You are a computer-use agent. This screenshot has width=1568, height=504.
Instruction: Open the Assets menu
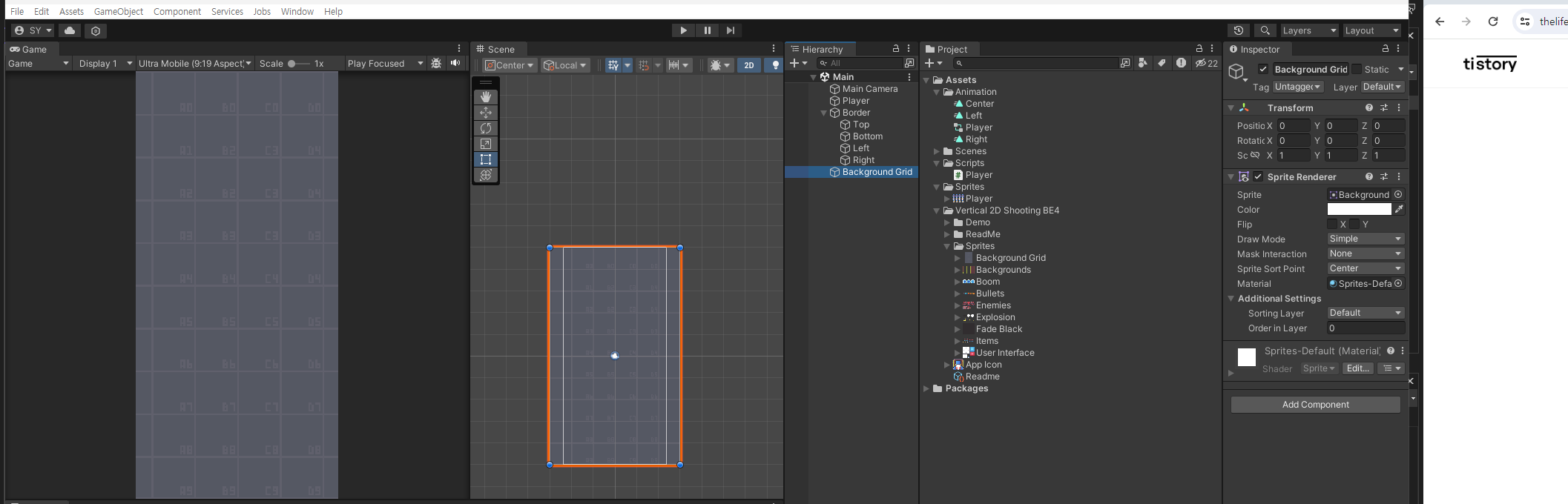click(71, 11)
